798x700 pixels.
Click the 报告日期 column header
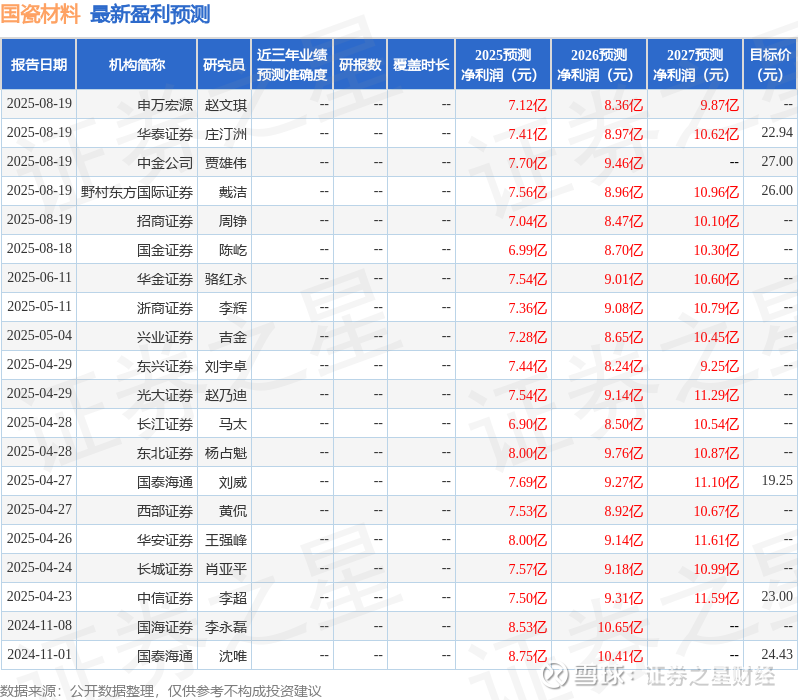pos(39,65)
